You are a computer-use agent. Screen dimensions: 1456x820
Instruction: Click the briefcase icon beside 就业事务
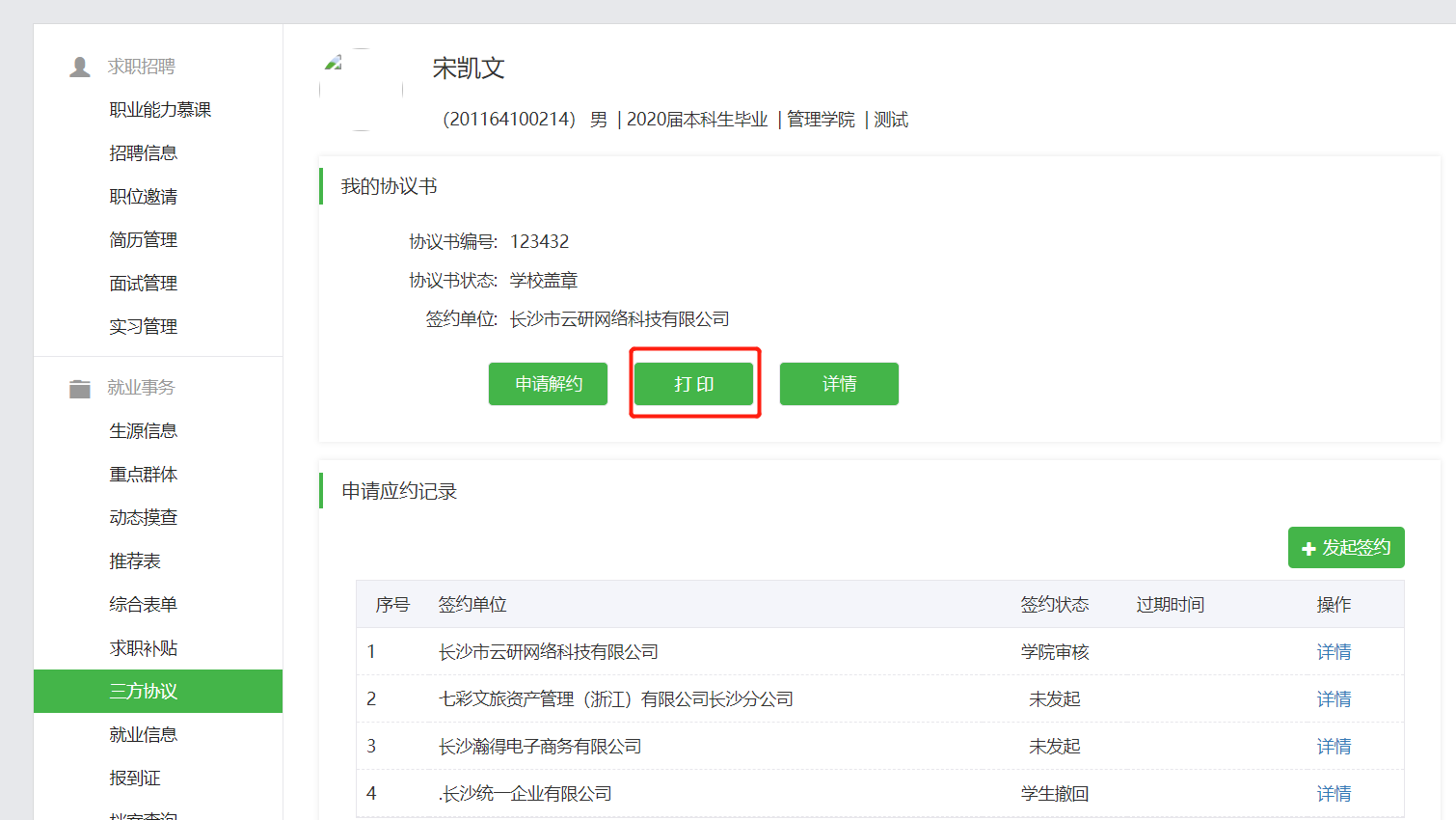click(80, 388)
